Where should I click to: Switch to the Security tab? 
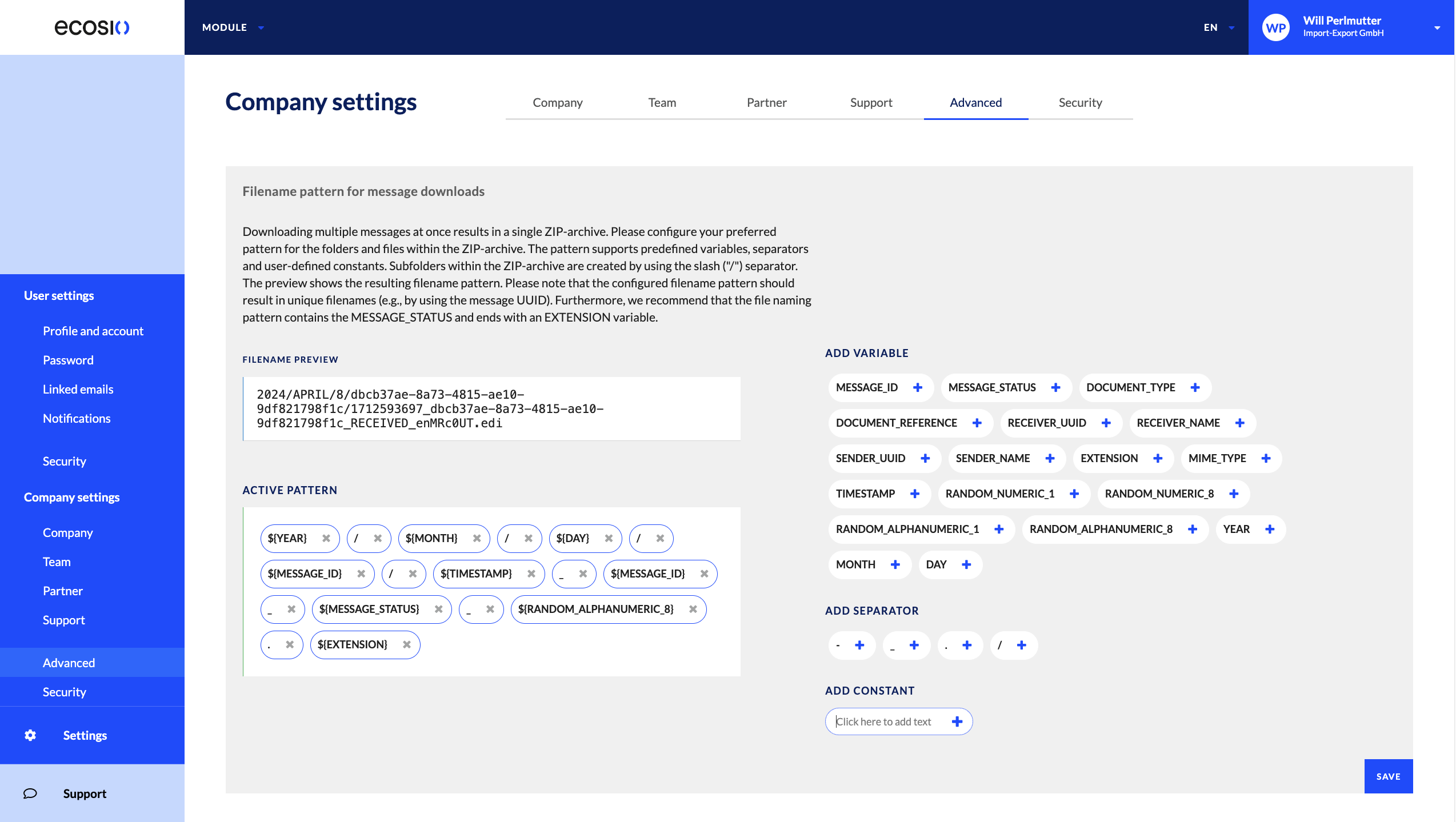(1081, 103)
